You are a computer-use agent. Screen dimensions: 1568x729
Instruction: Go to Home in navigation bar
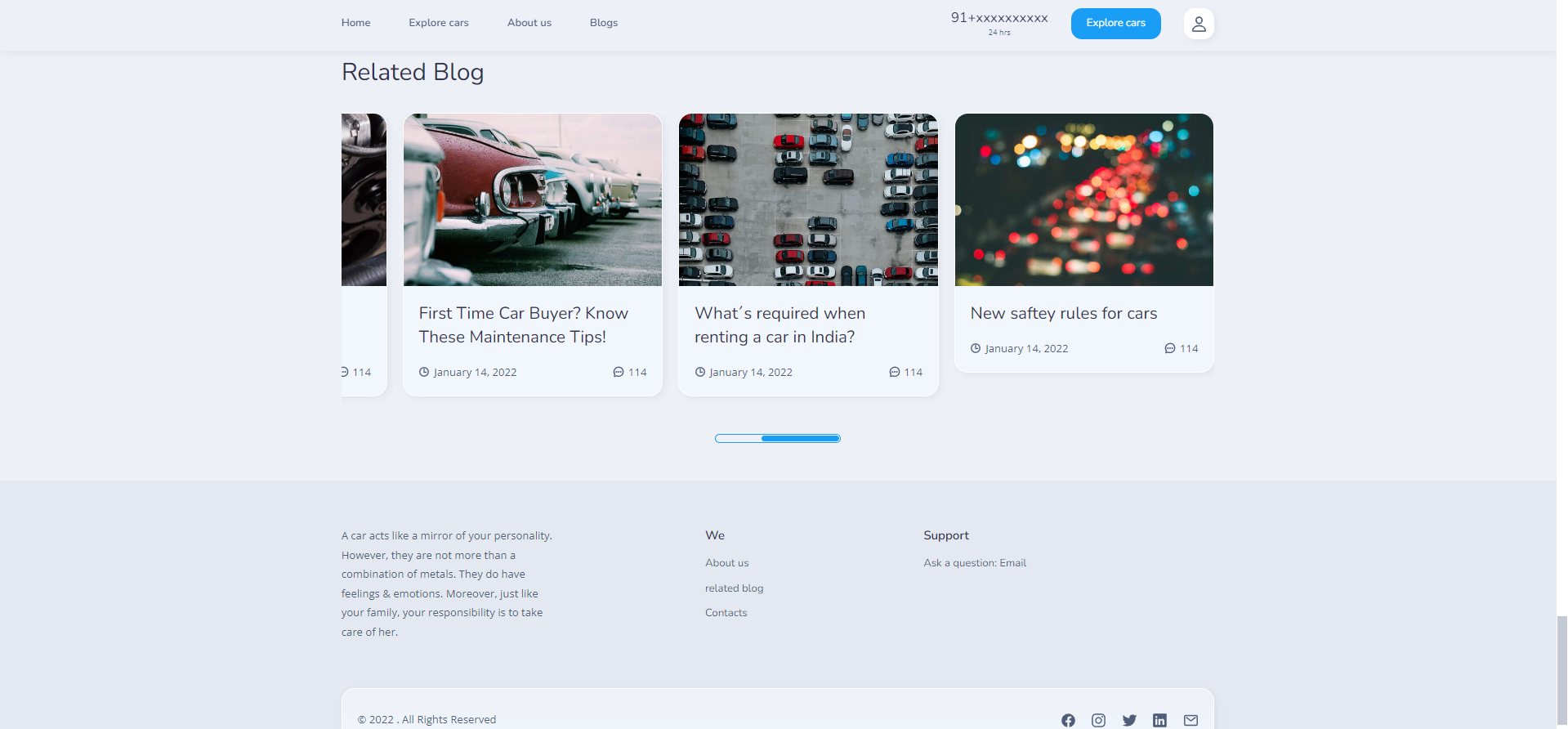tap(355, 23)
